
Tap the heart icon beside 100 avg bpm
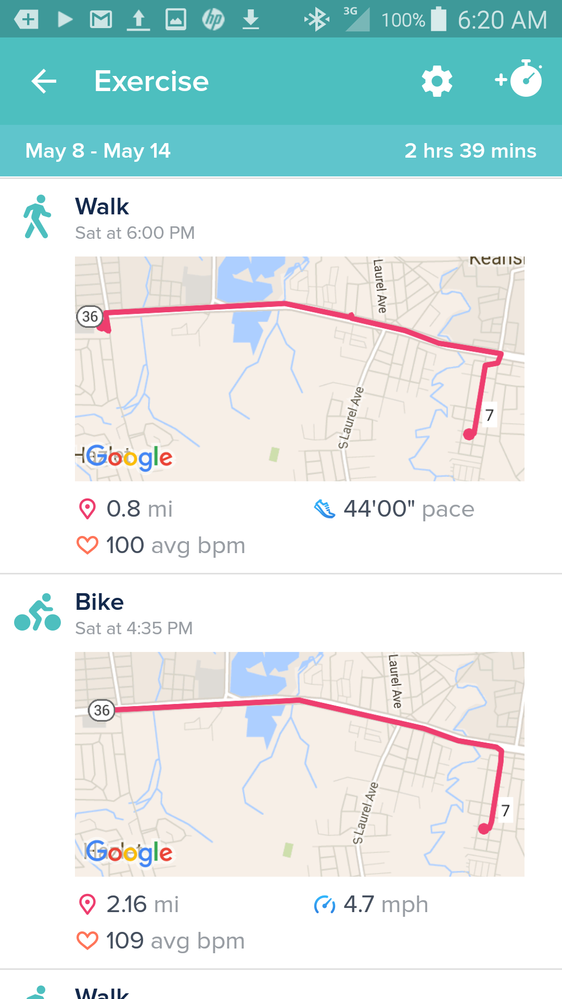pos(87,545)
